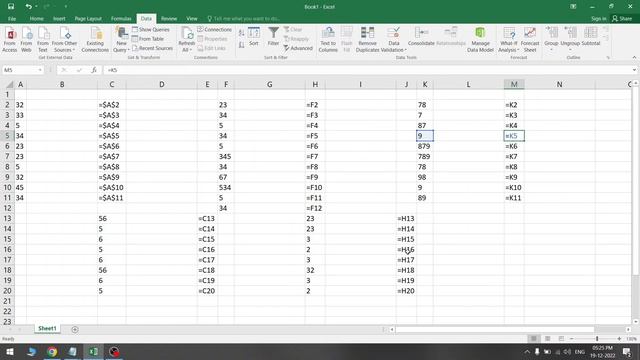Click Consolidate icon
640x360 pixels.
click(421, 37)
